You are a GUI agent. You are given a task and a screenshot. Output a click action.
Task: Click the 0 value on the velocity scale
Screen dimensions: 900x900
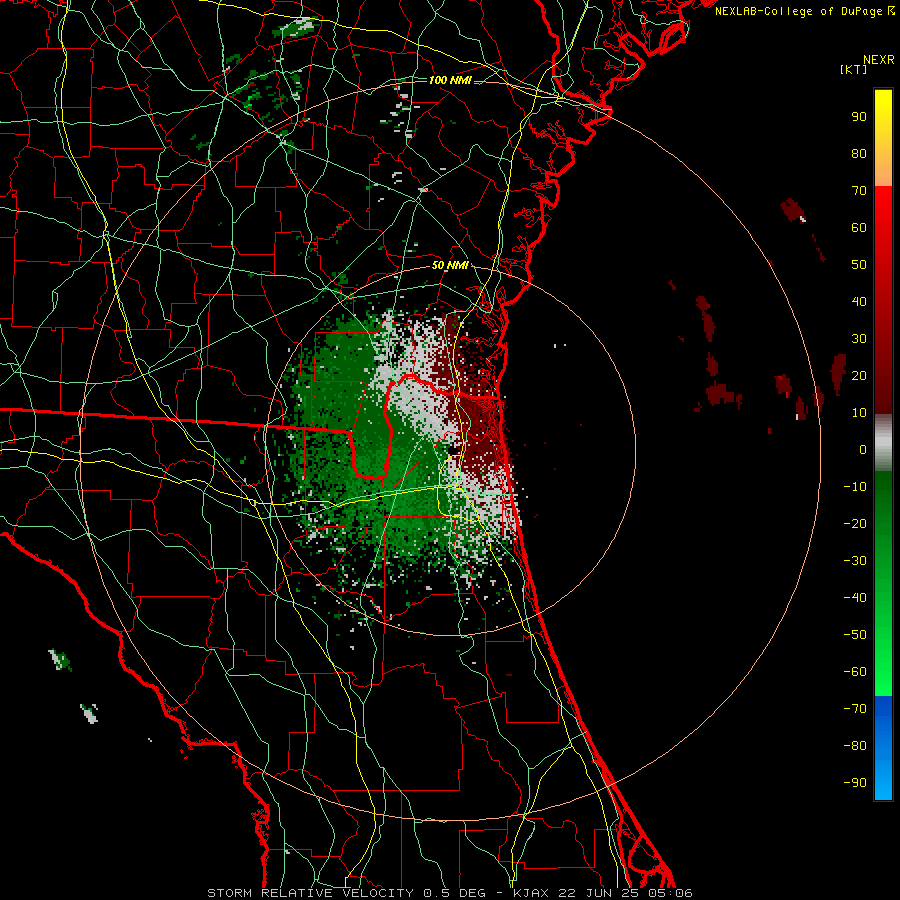point(863,449)
